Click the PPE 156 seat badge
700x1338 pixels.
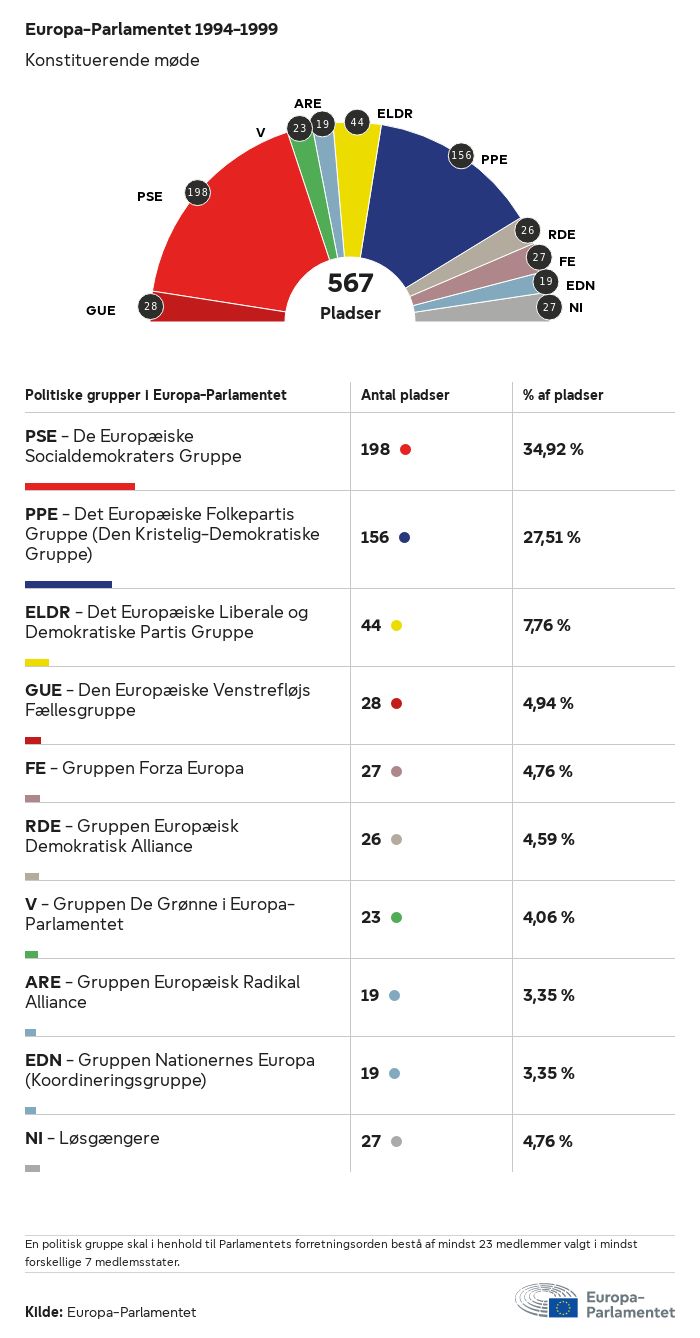(x=461, y=155)
